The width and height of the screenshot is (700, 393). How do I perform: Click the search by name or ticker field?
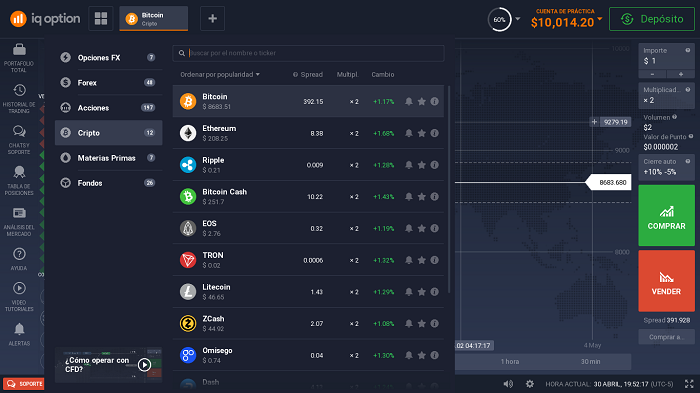(x=308, y=53)
